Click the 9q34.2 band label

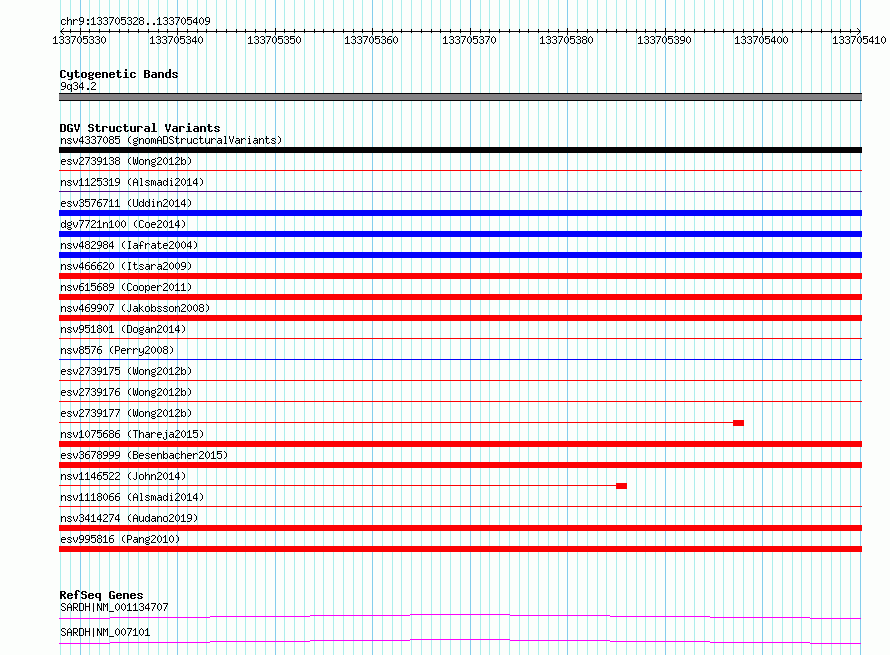pos(78,86)
